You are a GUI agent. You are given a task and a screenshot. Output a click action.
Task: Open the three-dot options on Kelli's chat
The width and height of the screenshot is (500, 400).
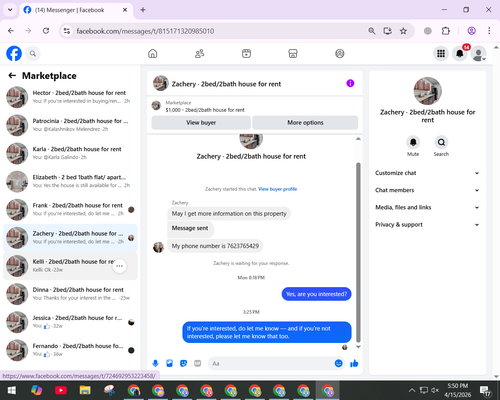(x=120, y=266)
